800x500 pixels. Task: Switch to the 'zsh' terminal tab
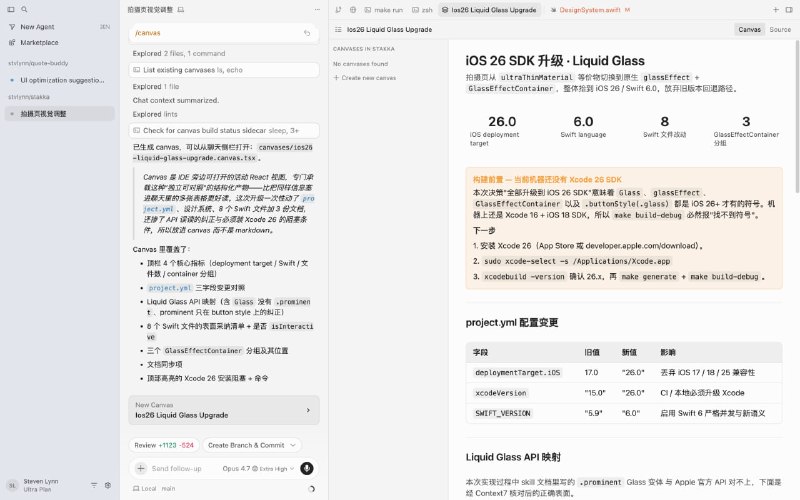click(x=422, y=10)
